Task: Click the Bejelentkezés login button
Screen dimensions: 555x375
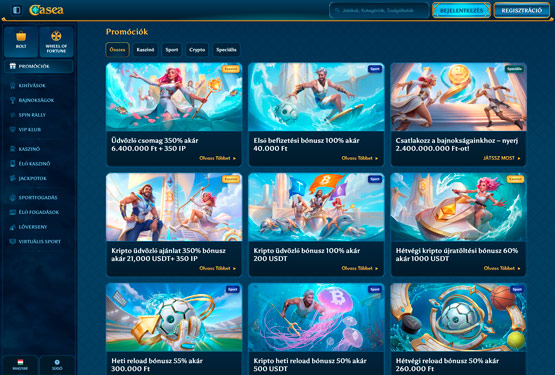Action: click(x=461, y=10)
